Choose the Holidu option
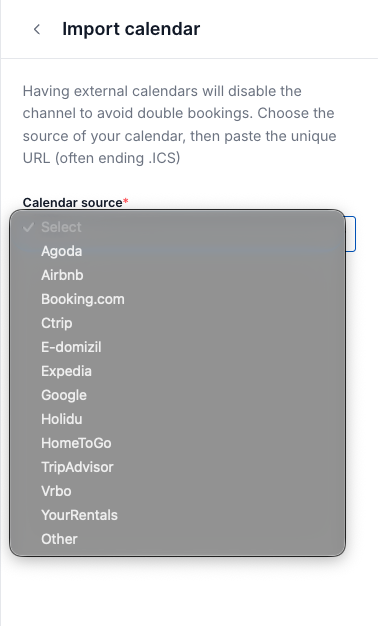The image size is (378, 626). point(178,419)
